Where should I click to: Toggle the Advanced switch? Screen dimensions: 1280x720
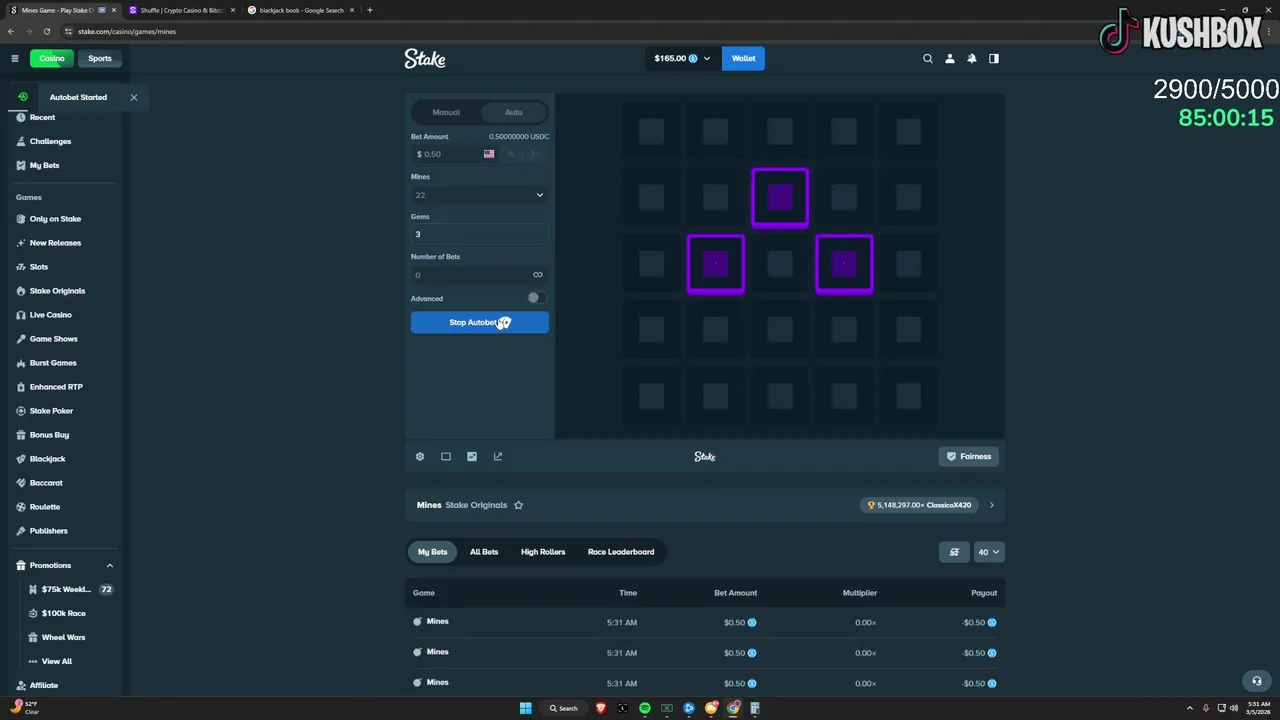[x=537, y=298]
